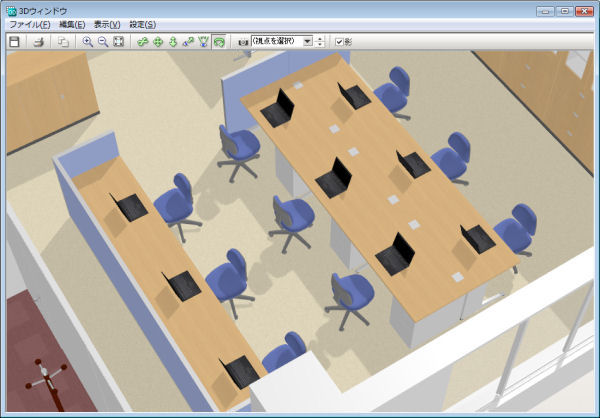Image resolution: width=600 pixels, height=418 pixels.
Task: Zoom in with the plus magnifier
Action: (88, 42)
